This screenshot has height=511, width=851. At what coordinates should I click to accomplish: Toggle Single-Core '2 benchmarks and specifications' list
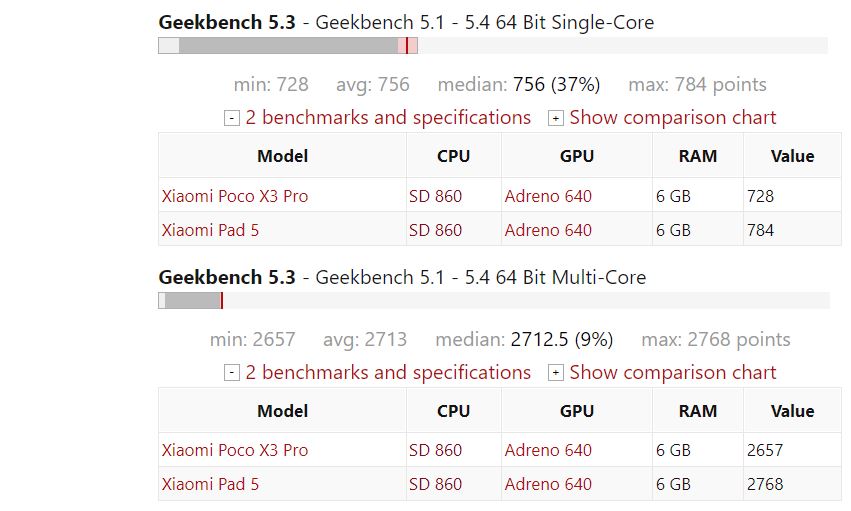pos(388,118)
